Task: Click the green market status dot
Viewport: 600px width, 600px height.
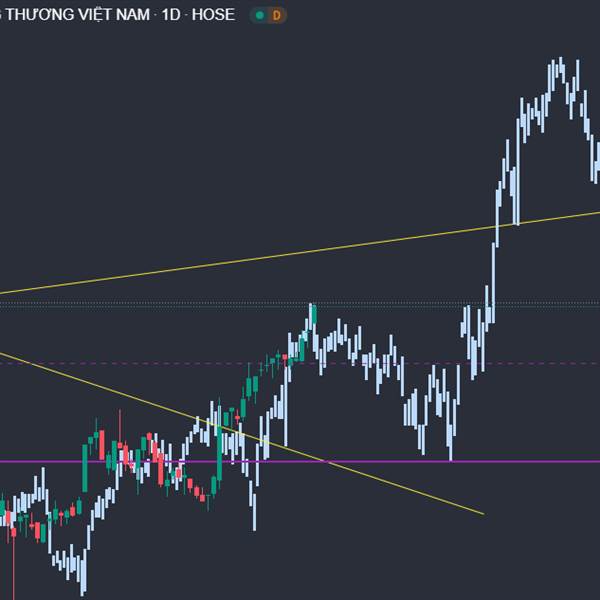Action: click(x=260, y=15)
